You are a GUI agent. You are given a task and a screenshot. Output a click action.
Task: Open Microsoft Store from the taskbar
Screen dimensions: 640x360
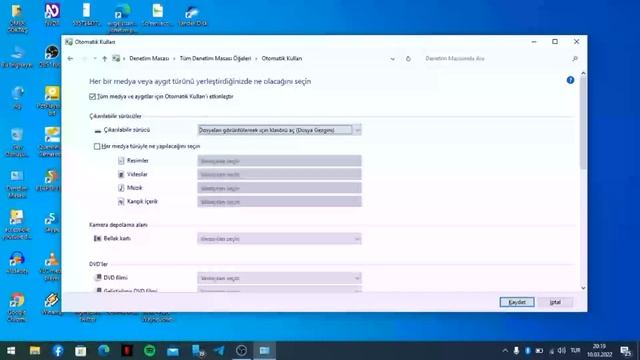[81, 351]
